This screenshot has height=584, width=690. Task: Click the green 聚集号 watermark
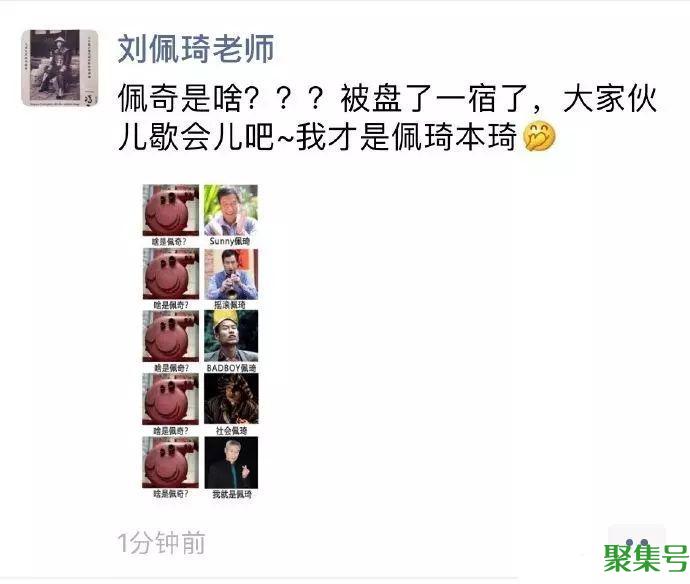646,558
